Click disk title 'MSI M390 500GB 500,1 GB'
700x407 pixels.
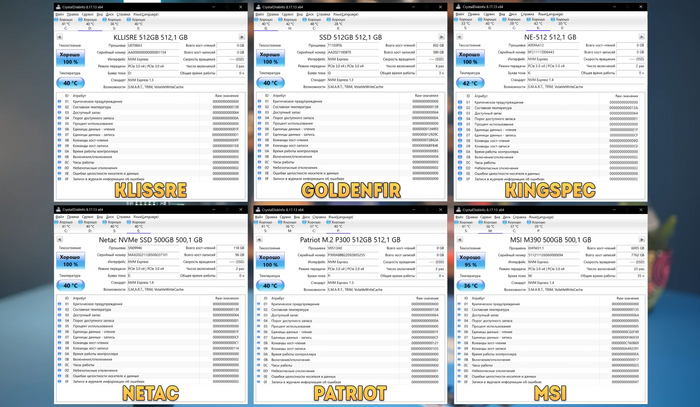click(550, 240)
